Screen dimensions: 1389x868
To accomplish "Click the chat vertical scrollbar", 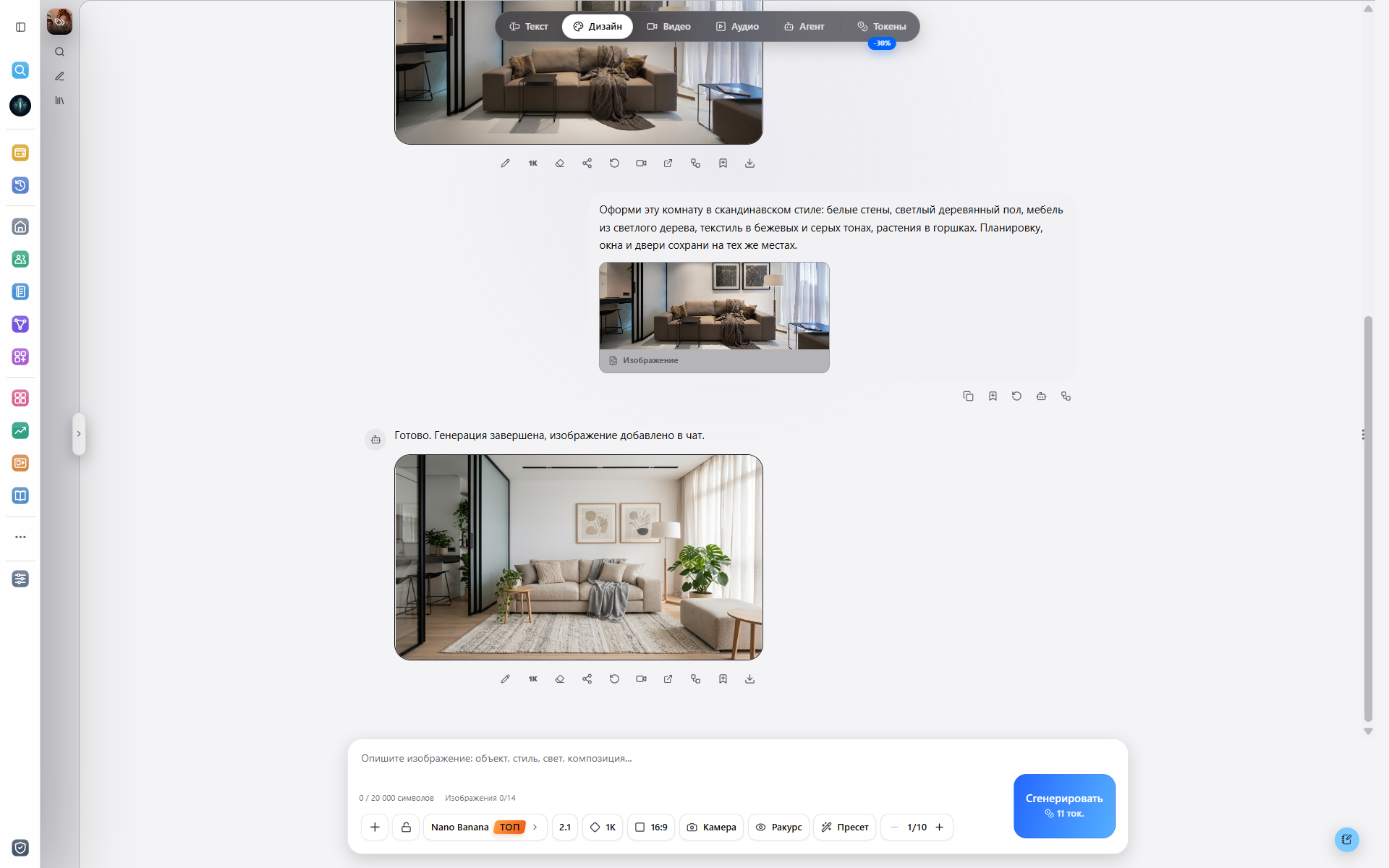I will (1368, 518).
